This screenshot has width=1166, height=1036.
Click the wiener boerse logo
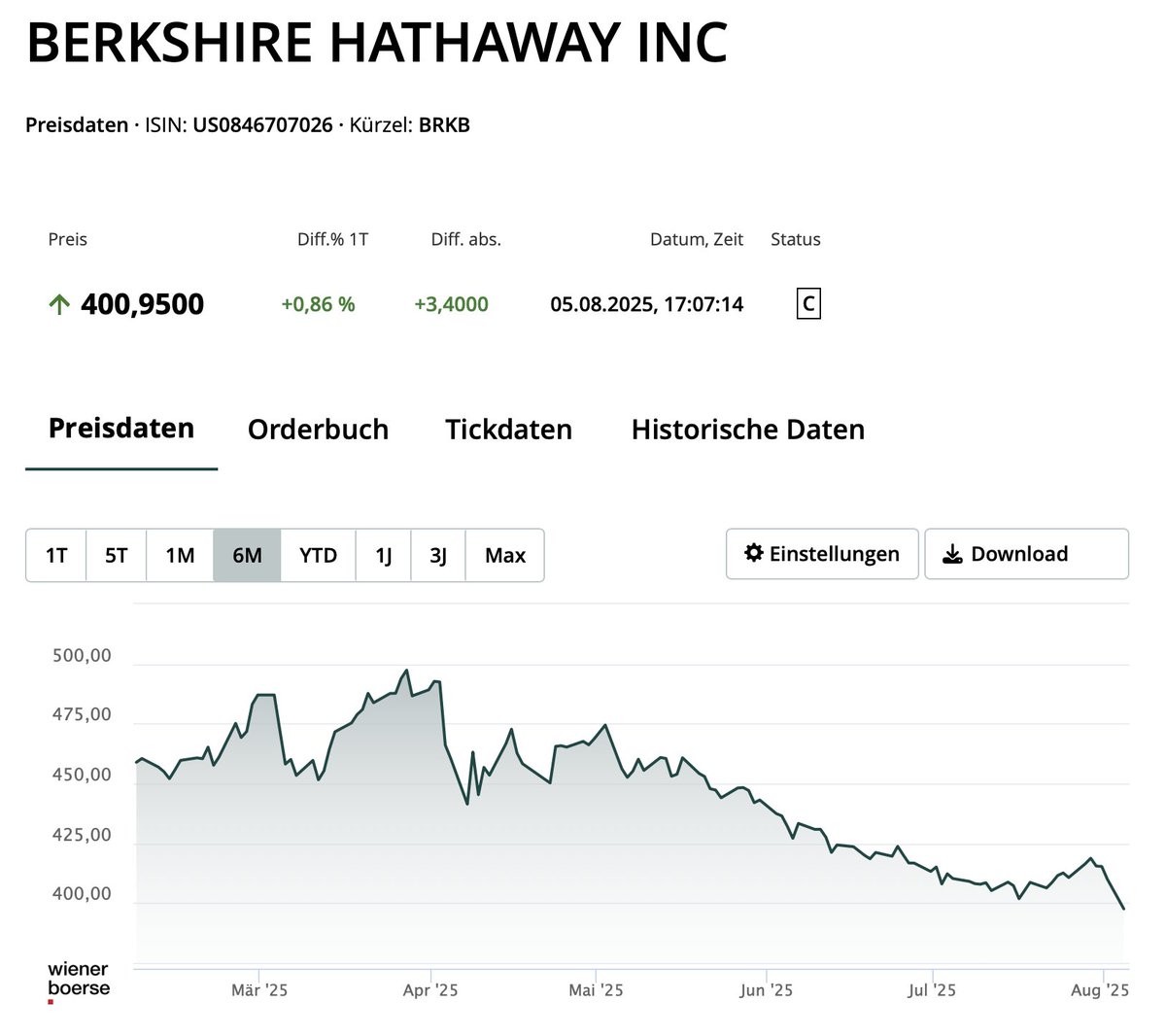(79, 982)
